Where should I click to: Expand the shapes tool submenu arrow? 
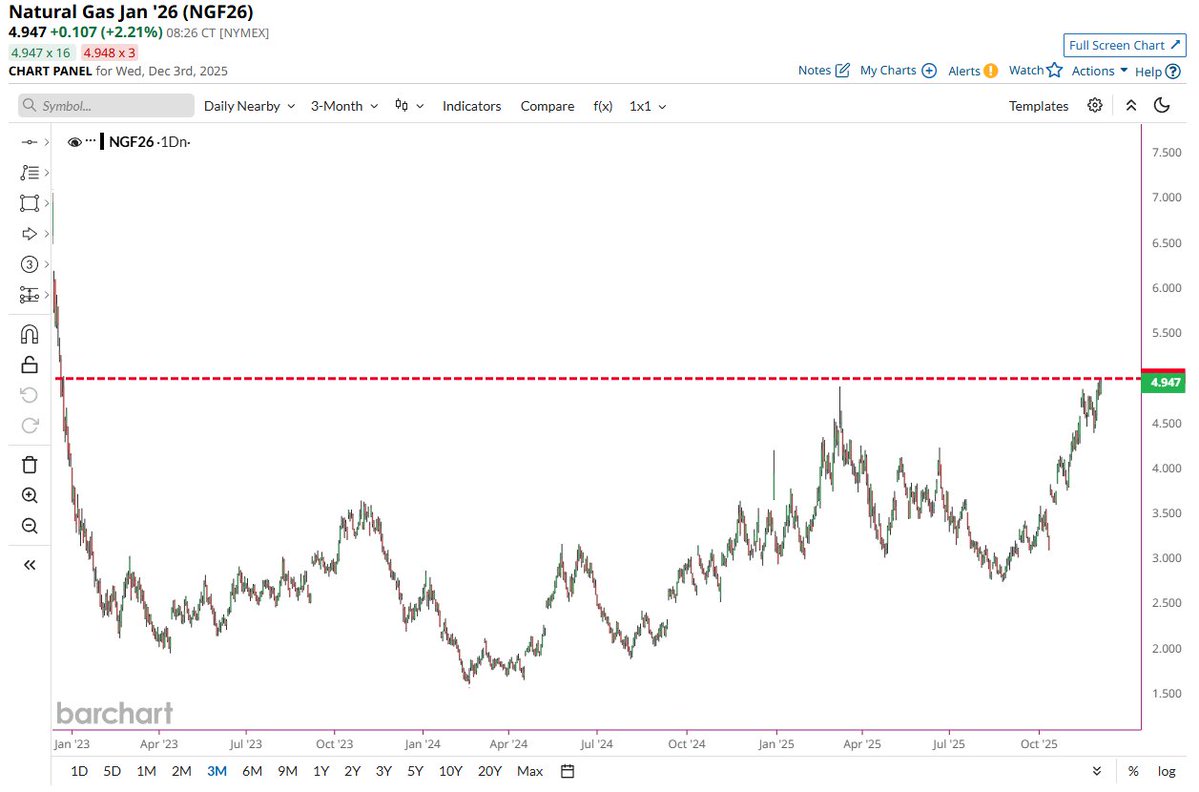click(x=47, y=203)
